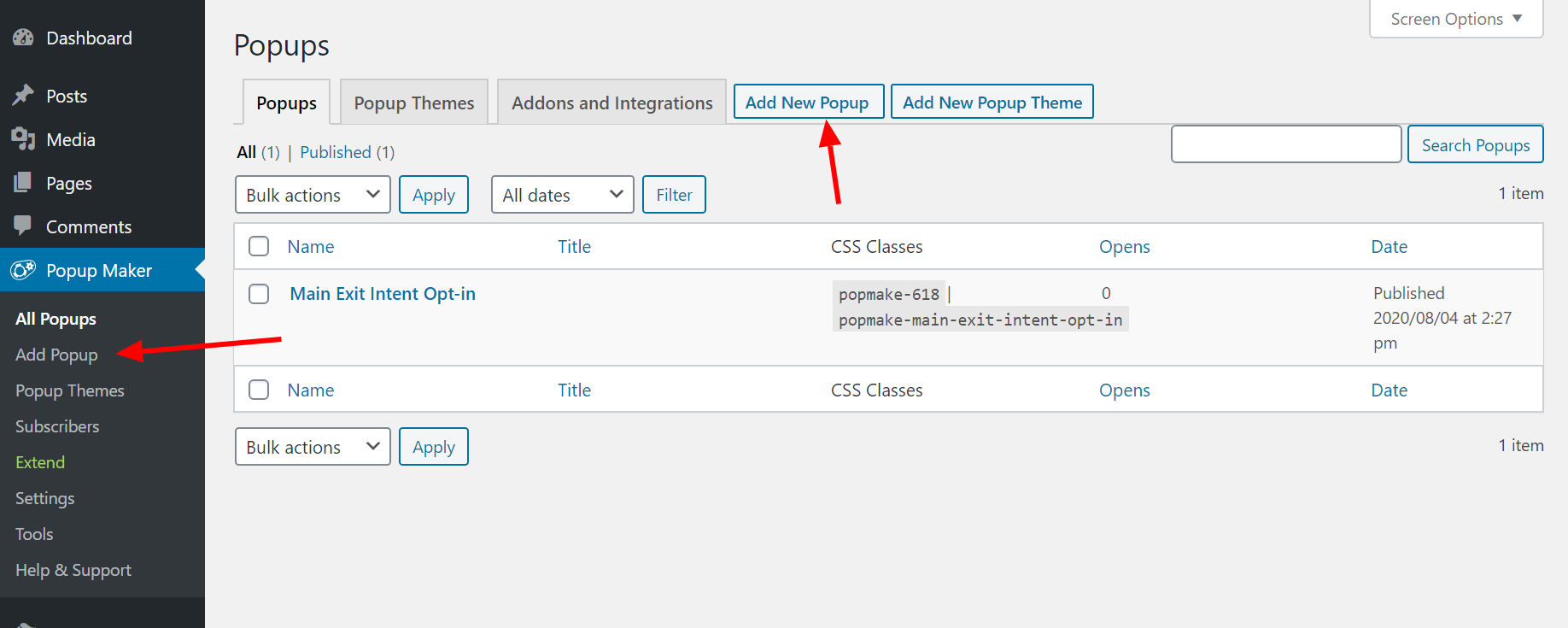This screenshot has width=1568, height=628.
Task: Open the Bulk actions dropdown
Action: point(313,194)
